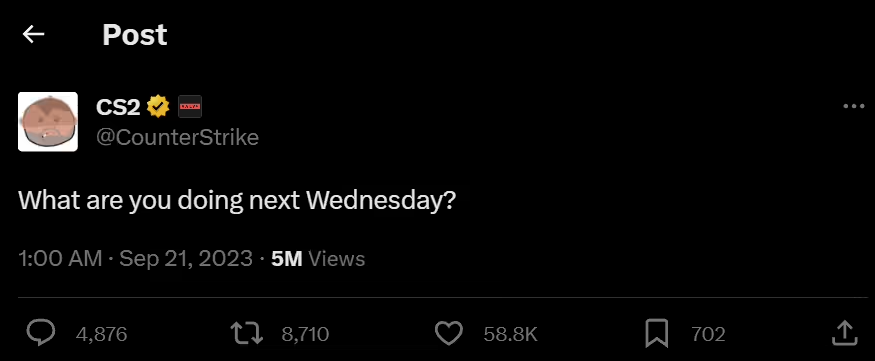Image resolution: width=875 pixels, height=361 pixels.
Task: Click the reply speech bubble icon
Action: (41, 333)
